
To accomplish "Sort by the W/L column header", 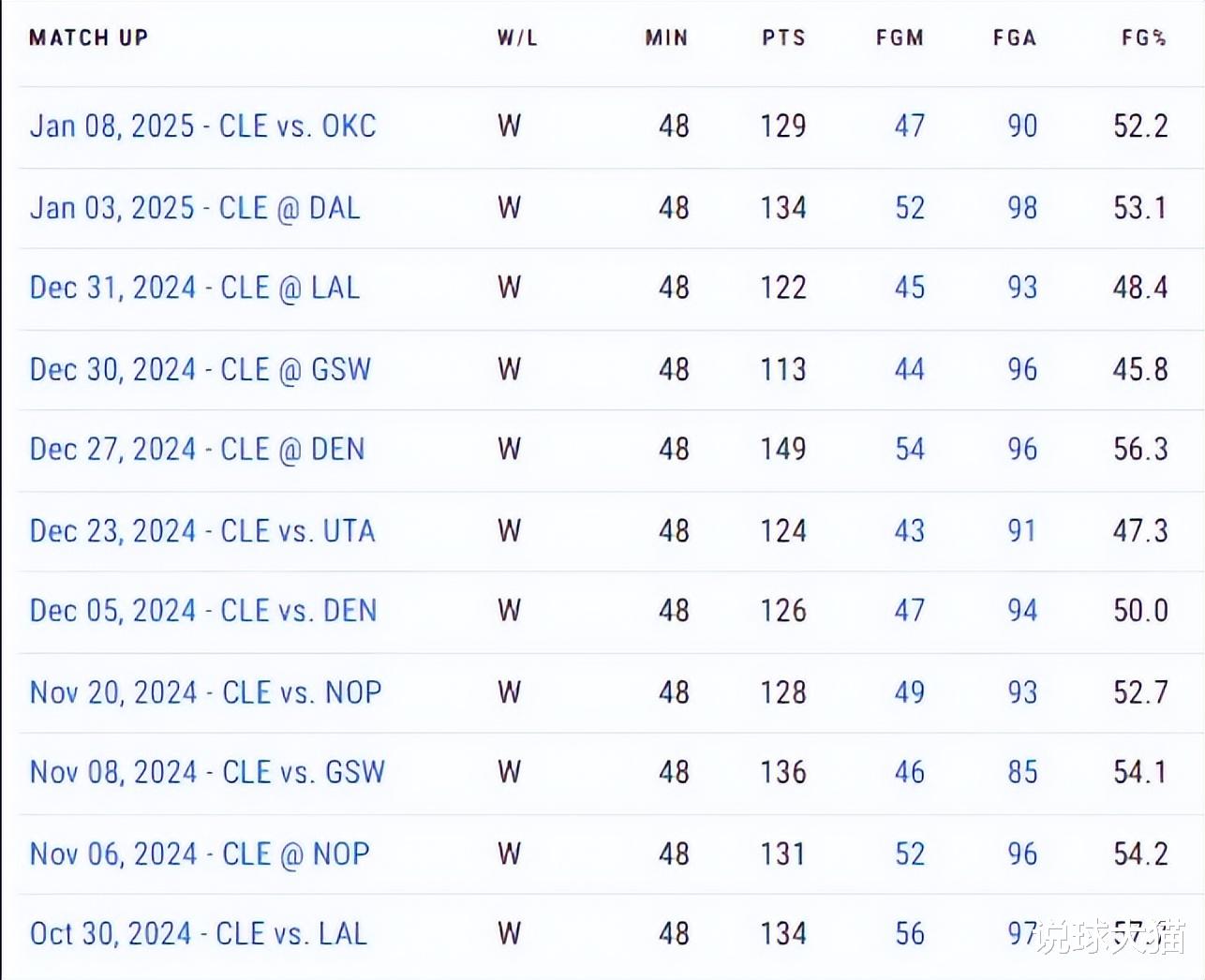I will [x=517, y=38].
